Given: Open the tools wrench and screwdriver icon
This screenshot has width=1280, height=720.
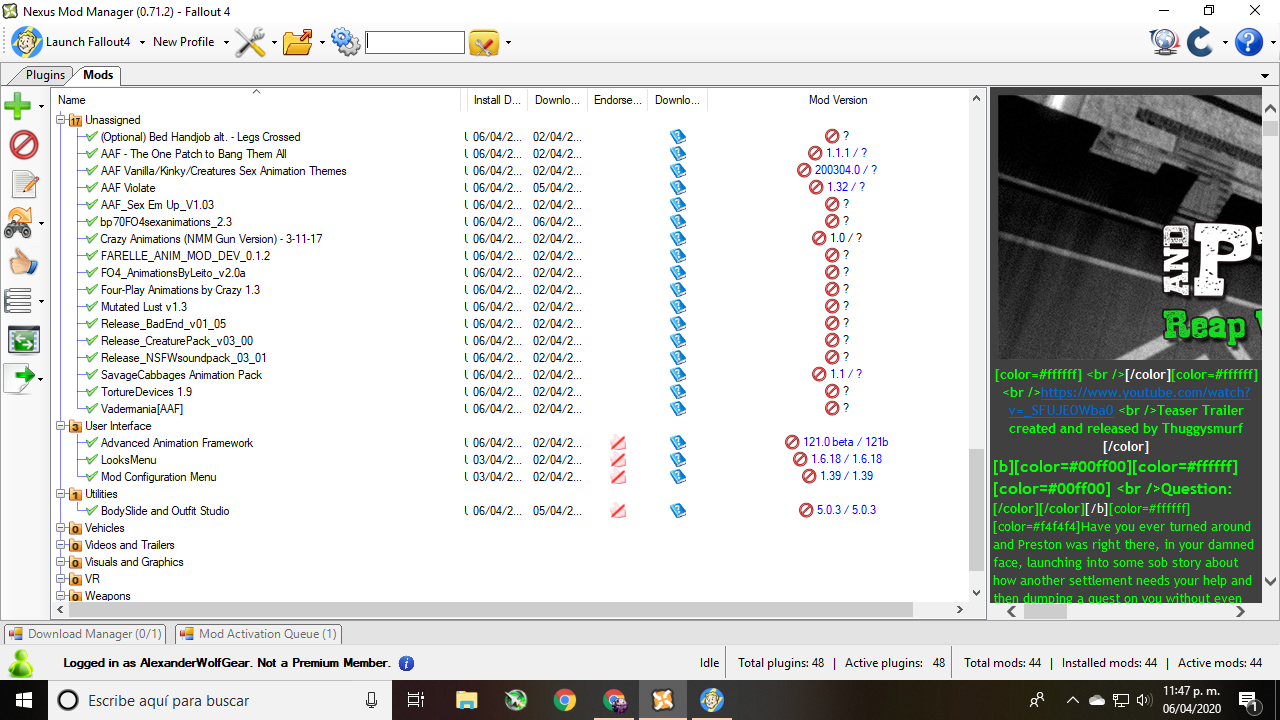Looking at the screenshot, I should click(x=250, y=42).
